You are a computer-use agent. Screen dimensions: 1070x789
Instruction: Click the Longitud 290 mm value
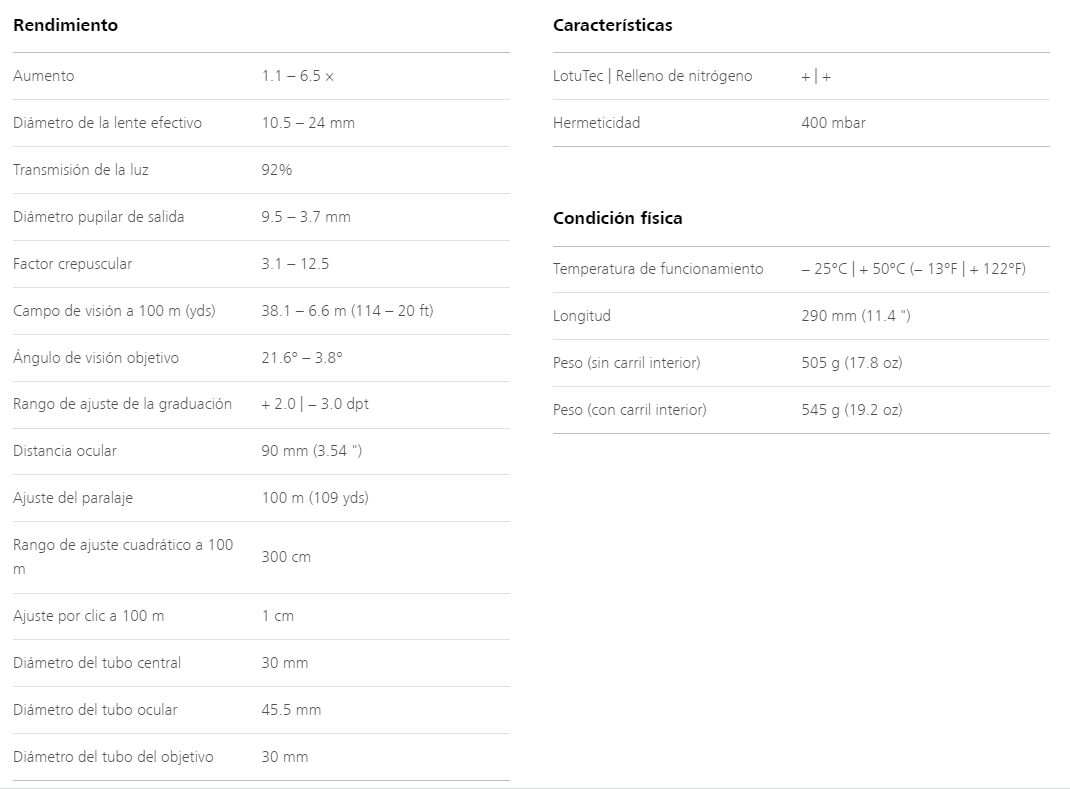click(856, 316)
